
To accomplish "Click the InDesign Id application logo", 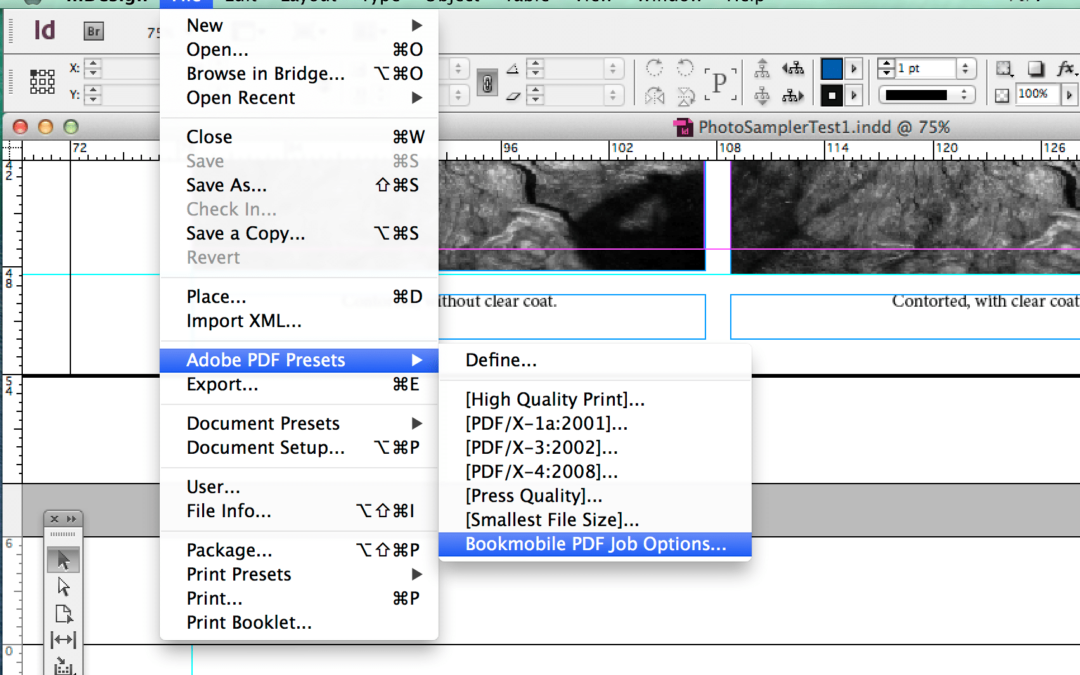I will pos(44,30).
